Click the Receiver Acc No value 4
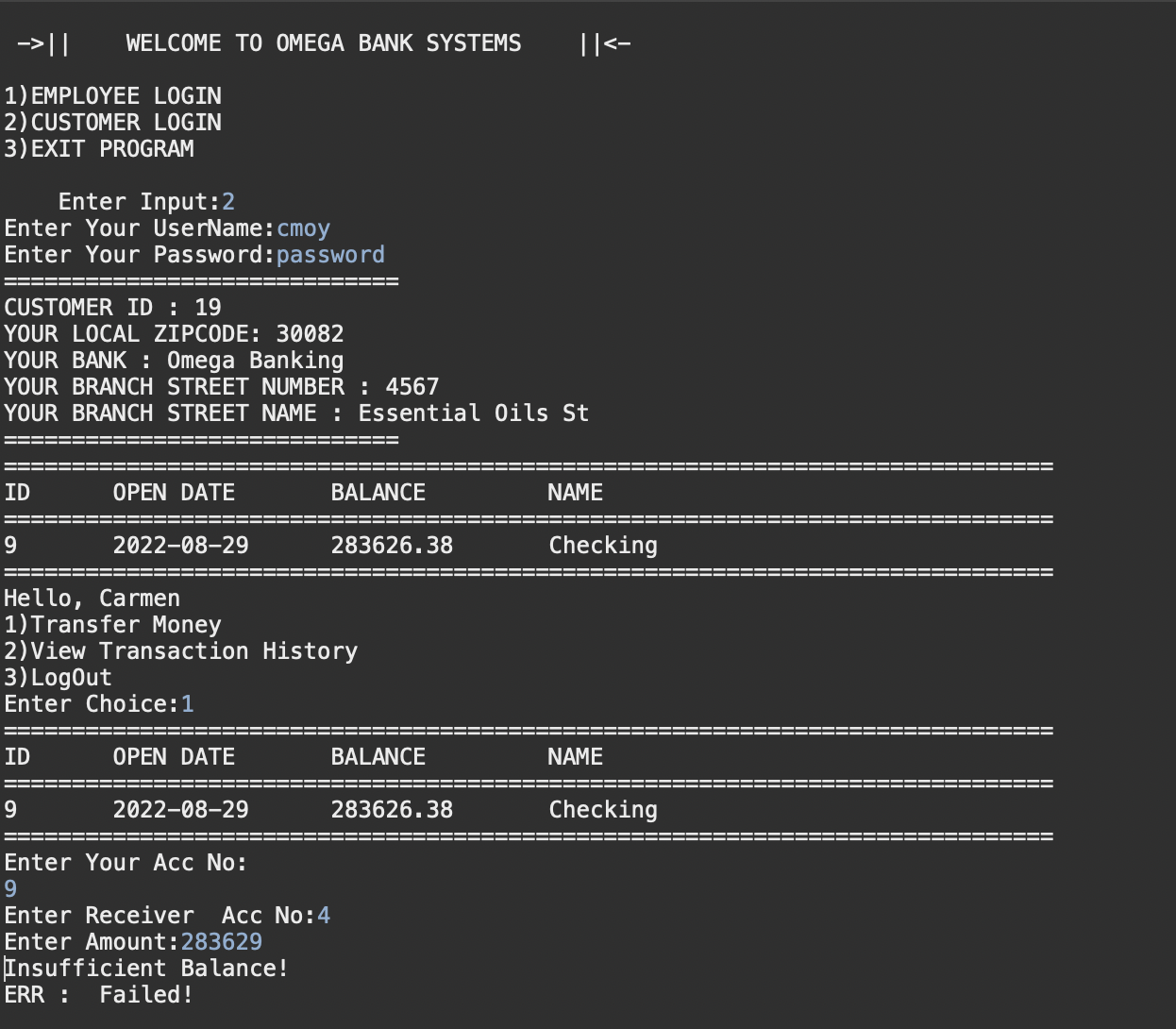The image size is (1176, 1029). (x=326, y=915)
